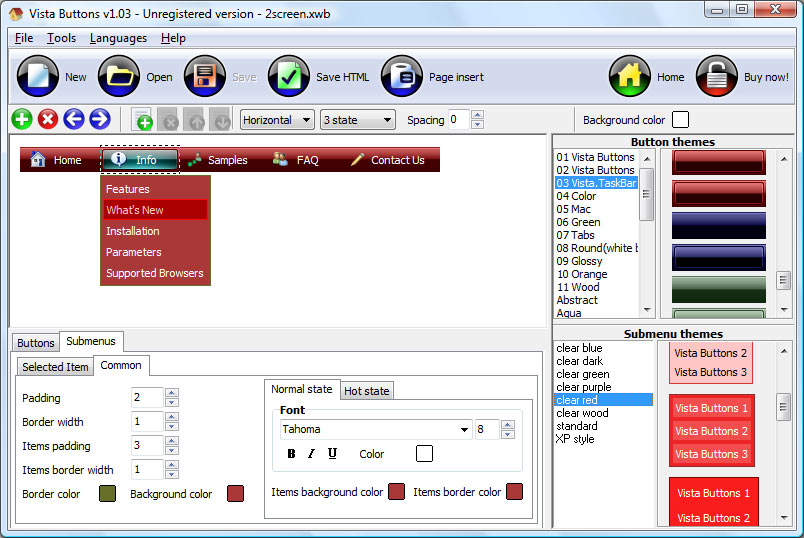Increase the font size value
Image resolution: width=804 pixels, height=538 pixels.
pos(508,425)
